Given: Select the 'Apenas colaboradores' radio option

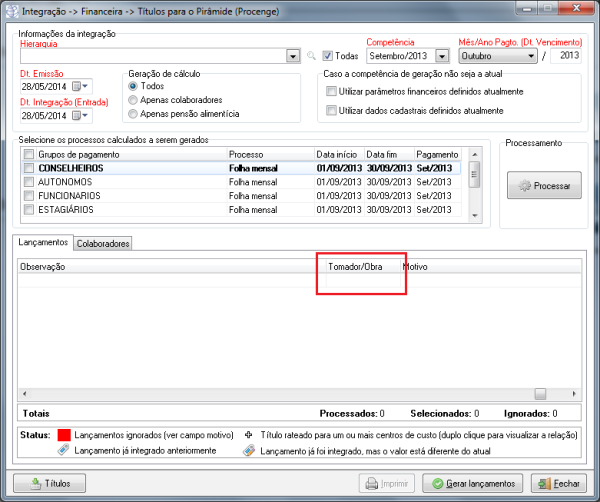Looking at the screenshot, I should 133,100.
